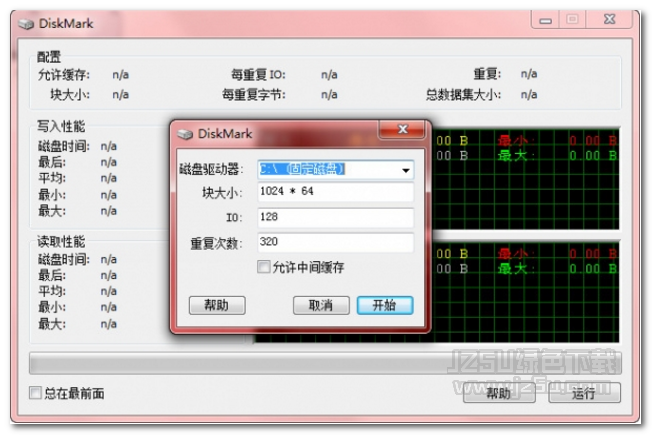The image size is (652, 435).
Task: Click the 运行 button in main window
Action: 584,393
